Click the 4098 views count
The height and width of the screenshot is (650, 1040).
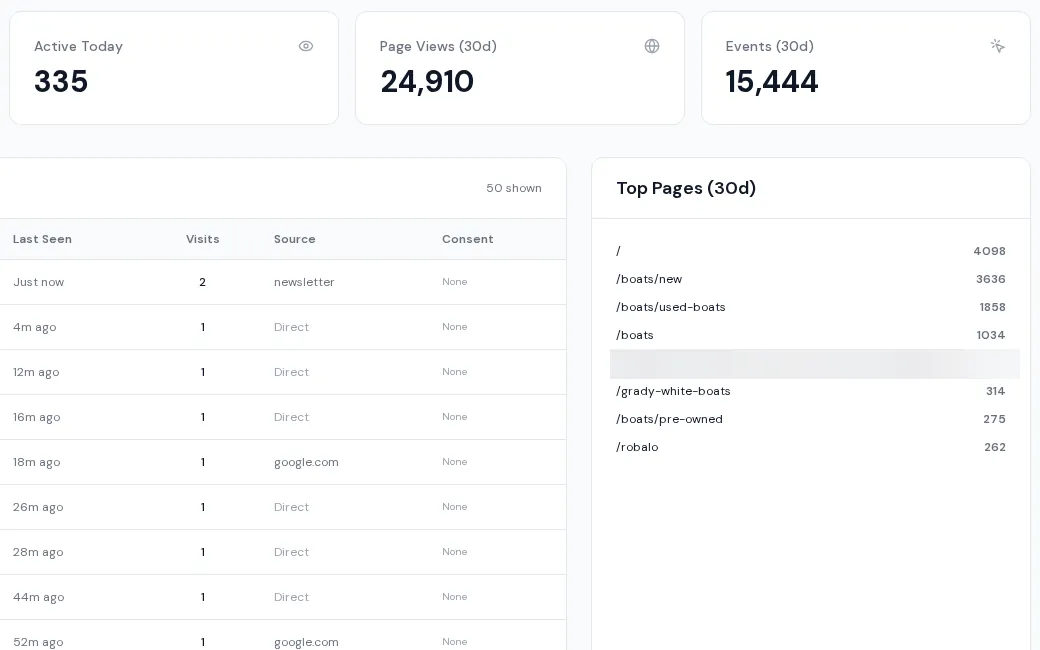[990, 251]
